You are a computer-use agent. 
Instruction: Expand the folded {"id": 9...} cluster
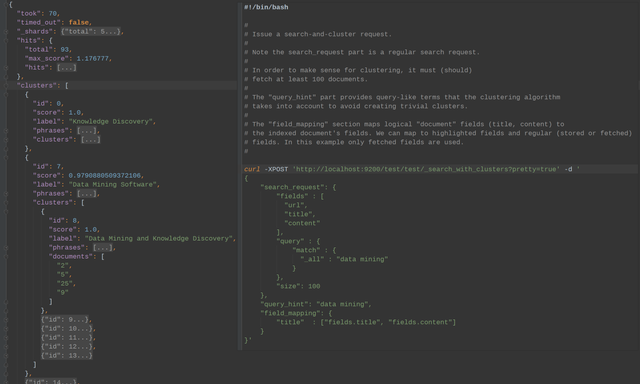[64, 320]
